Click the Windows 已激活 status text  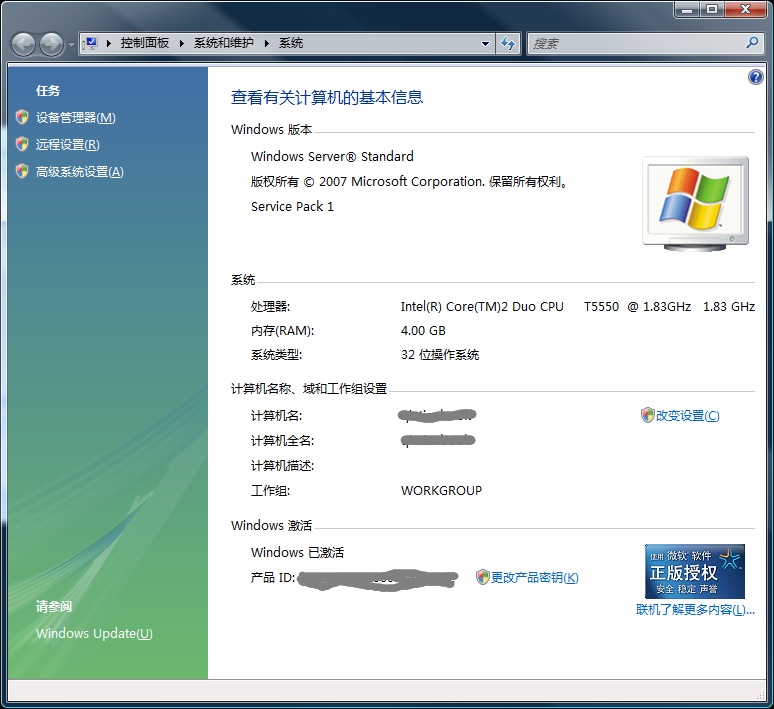[297, 552]
